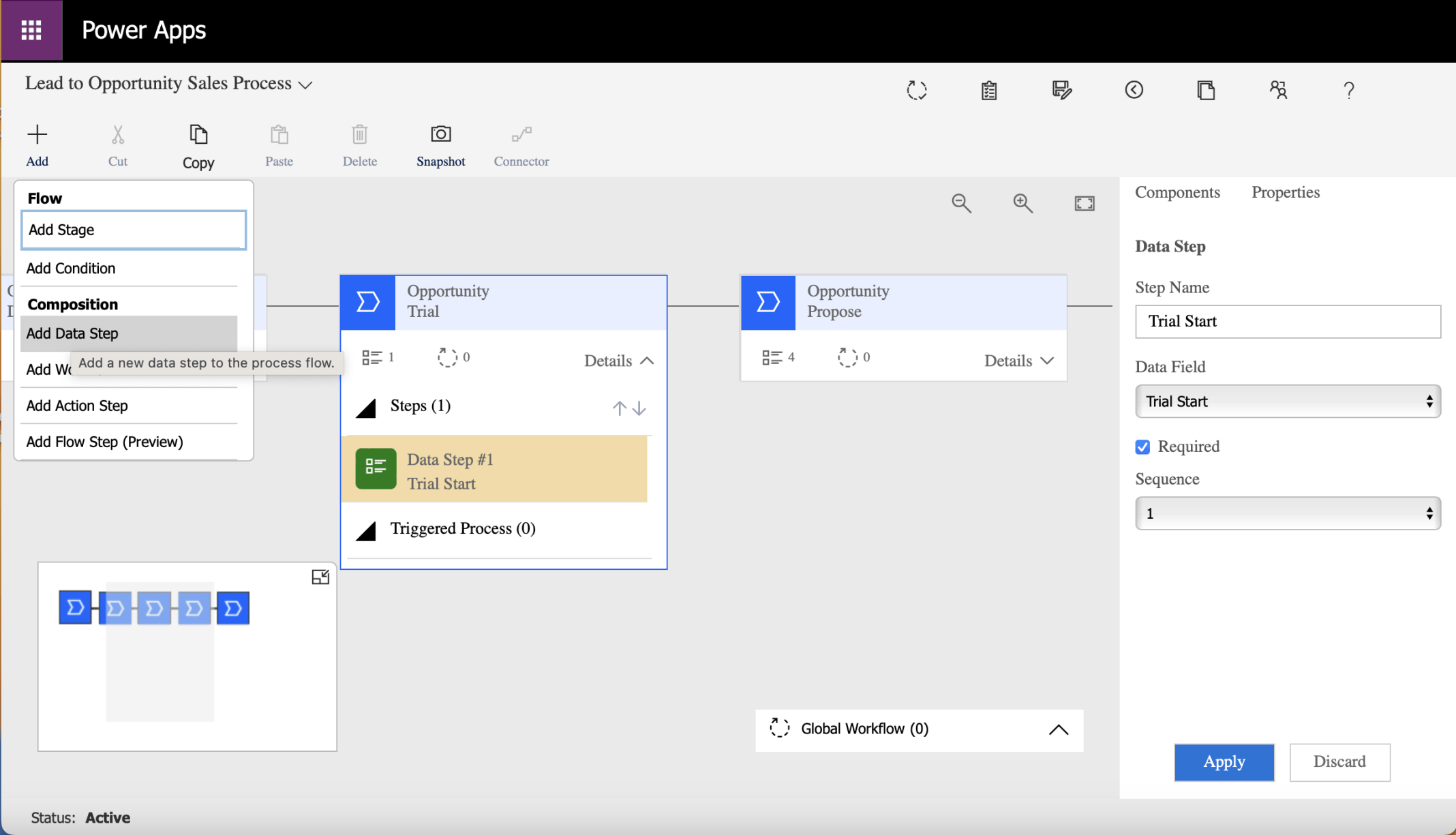Move the step up with up arrow
1456x835 pixels.
point(619,408)
